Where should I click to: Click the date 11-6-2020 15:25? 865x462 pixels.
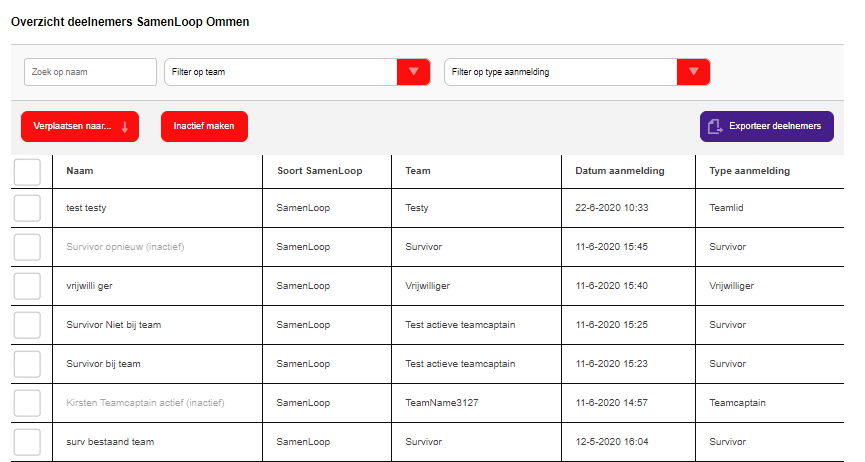(612, 325)
